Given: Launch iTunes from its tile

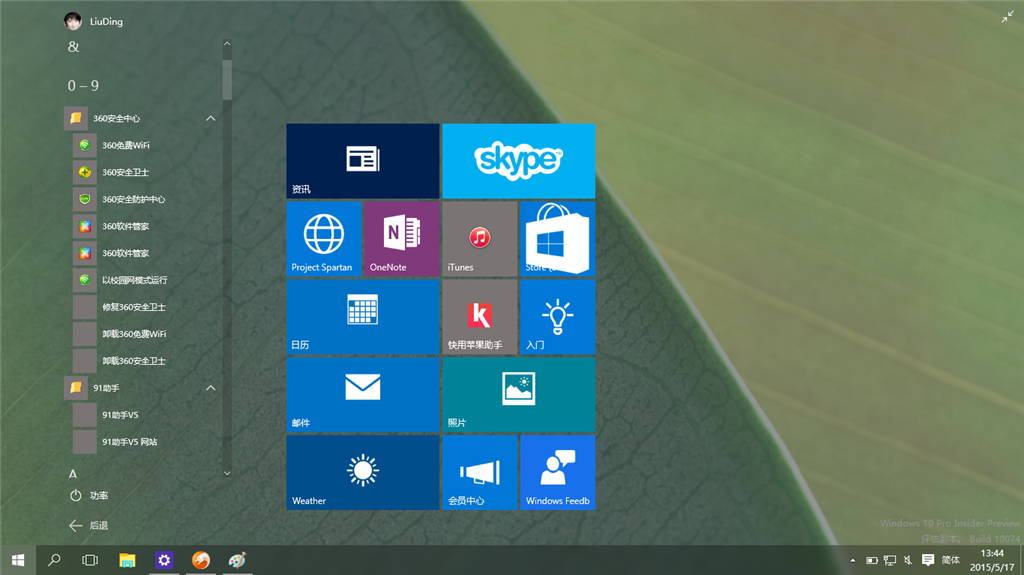Looking at the screenshot, I should pyautogui.click(x=479, y=238).
